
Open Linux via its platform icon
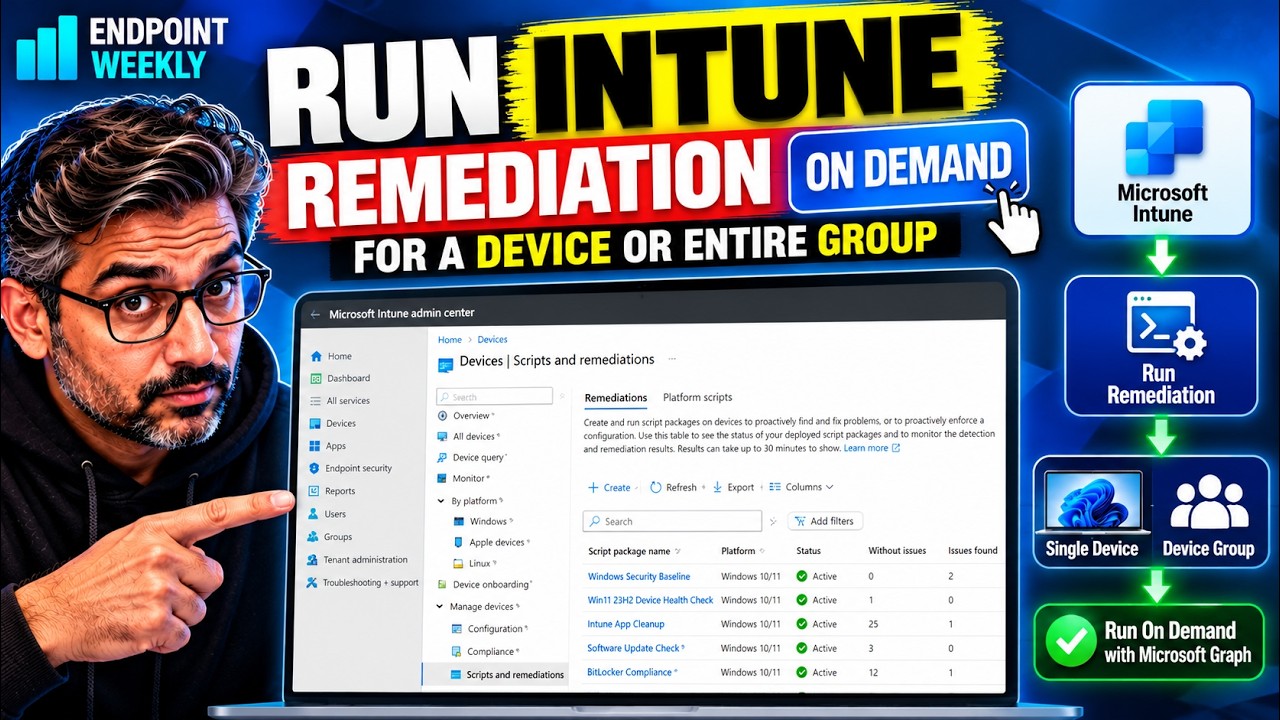(459, 564)
